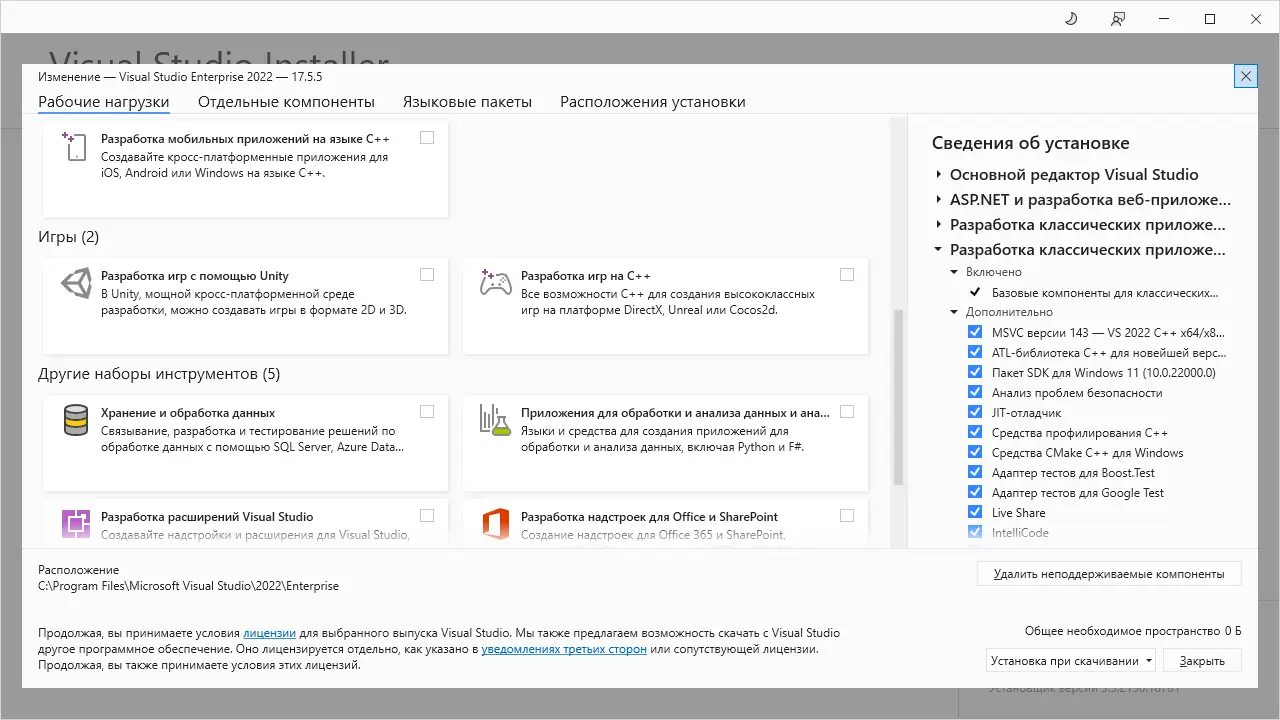1280x720 pixels.
Task: Click the data science applications flask icon
Action: (x=496, y=420)
